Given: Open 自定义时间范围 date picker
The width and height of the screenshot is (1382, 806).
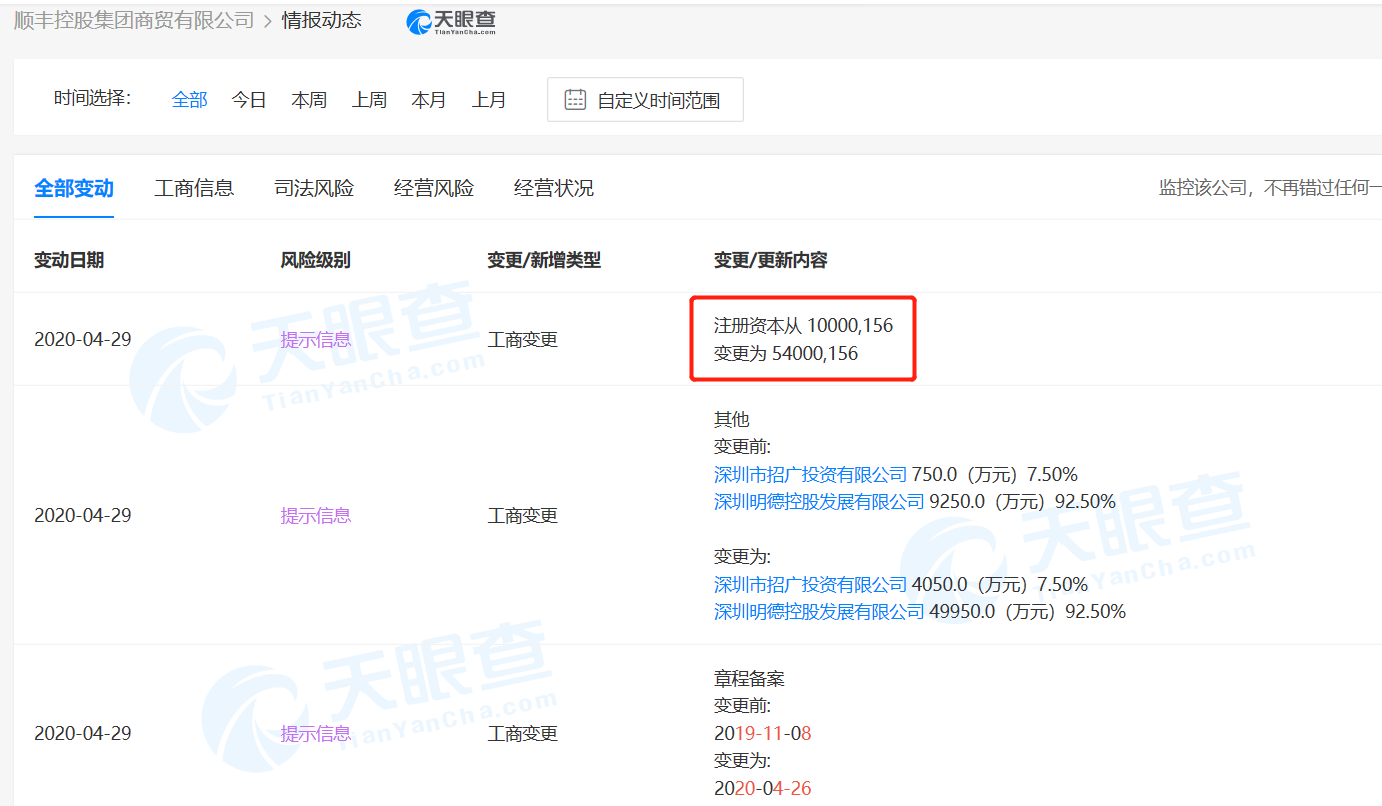Looking at the screenshot, I should tap(657, 100).
